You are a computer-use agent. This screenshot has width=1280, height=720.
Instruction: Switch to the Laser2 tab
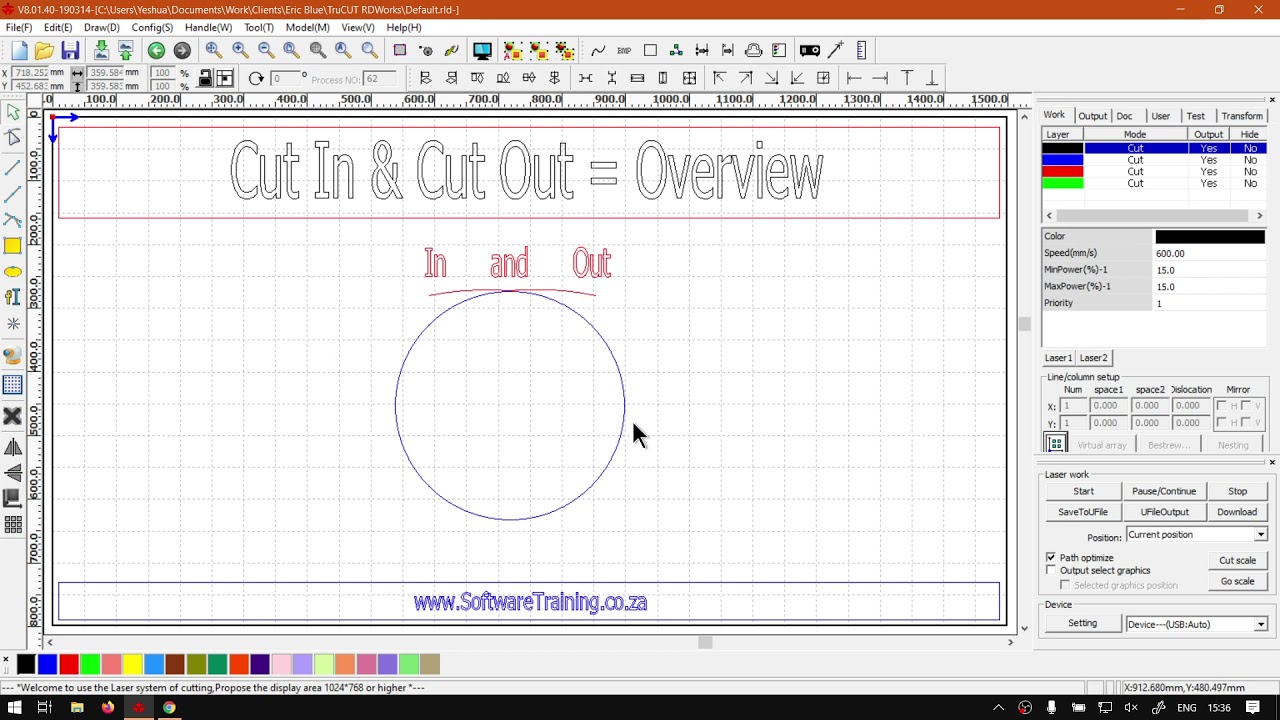pos(1093,358)
